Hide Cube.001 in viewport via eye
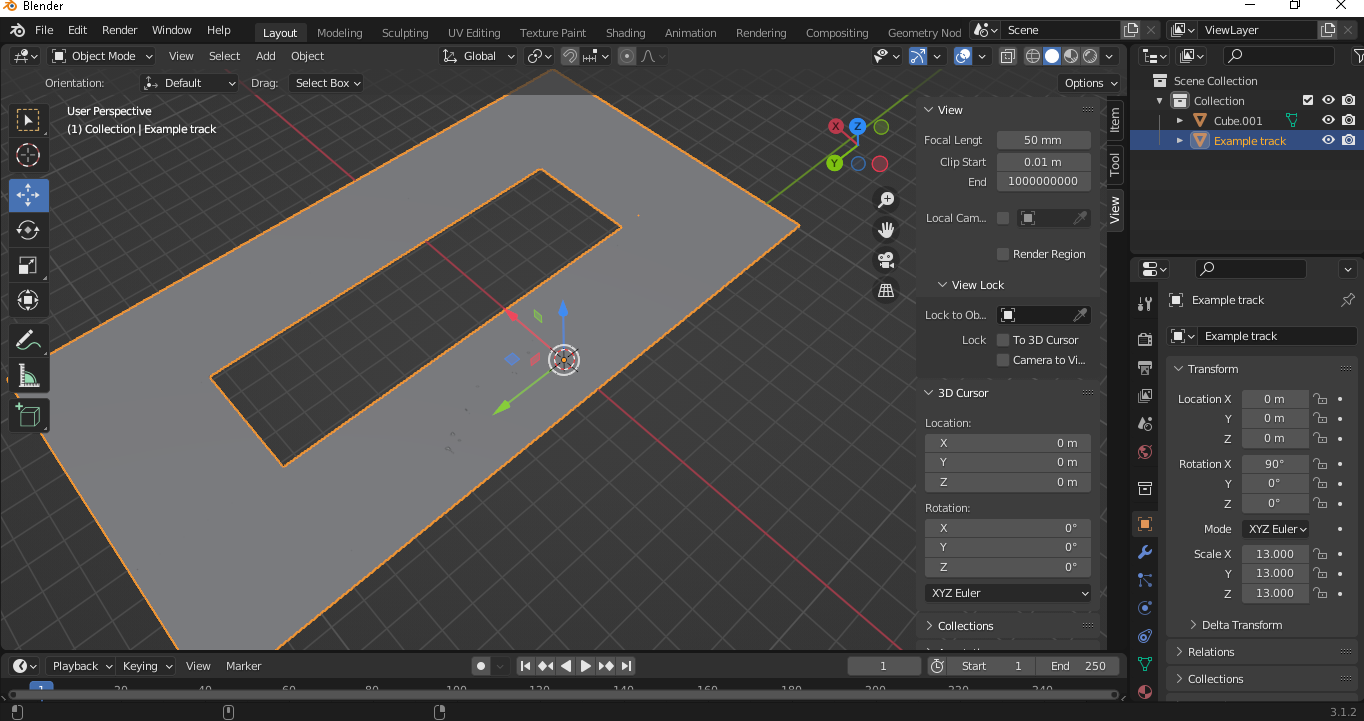The width and height of the screenshot is (1364, 721). coord(1328,120)
